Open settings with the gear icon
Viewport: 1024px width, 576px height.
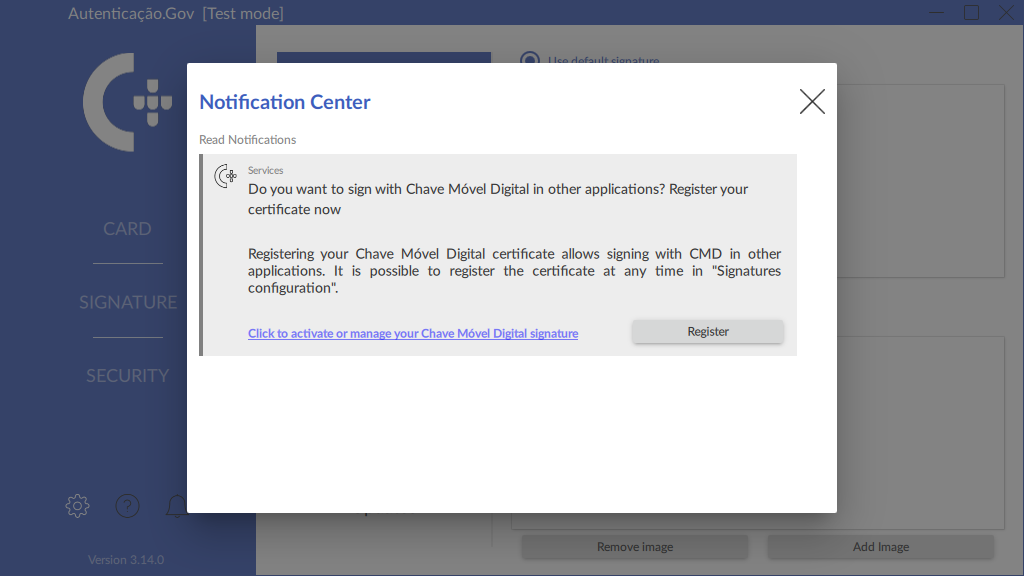77,506
